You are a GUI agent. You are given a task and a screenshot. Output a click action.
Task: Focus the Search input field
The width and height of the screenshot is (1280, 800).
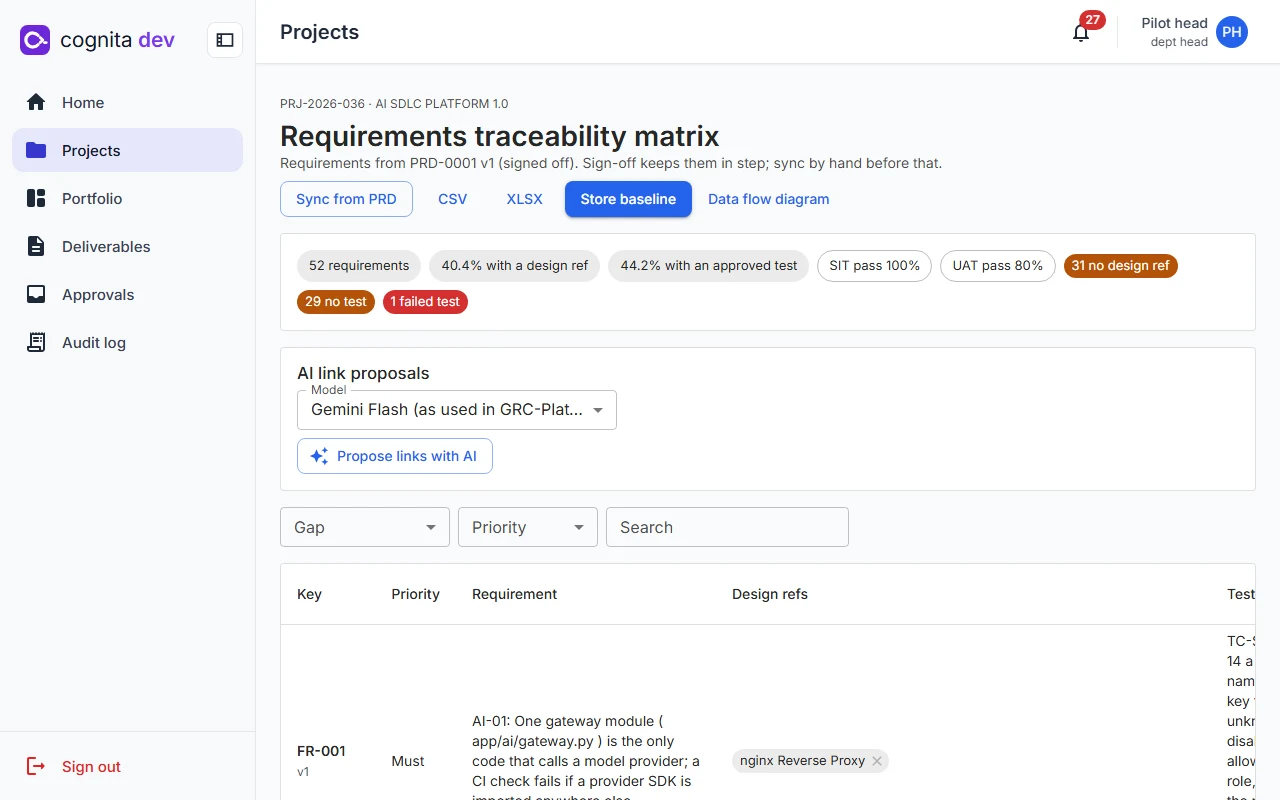click(x=727, y=527)
